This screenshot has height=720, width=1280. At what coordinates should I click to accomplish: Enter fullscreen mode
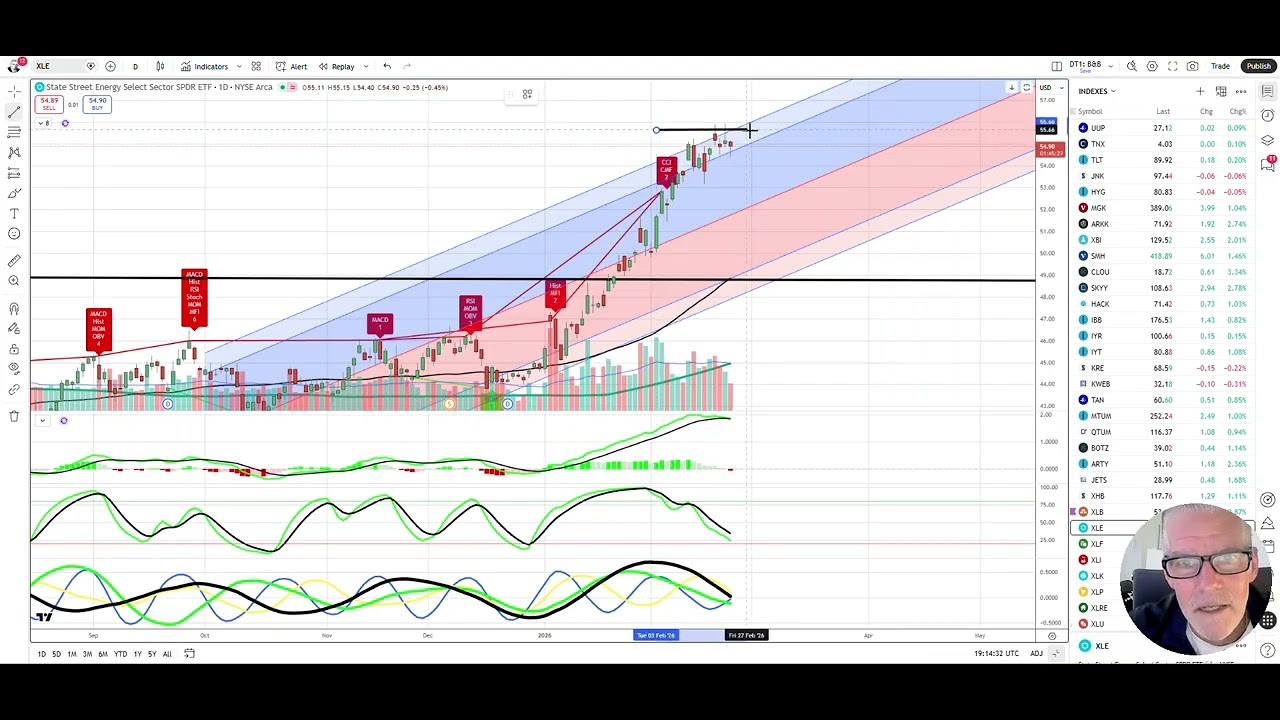pyautogui.click(x=1172, y=66)
